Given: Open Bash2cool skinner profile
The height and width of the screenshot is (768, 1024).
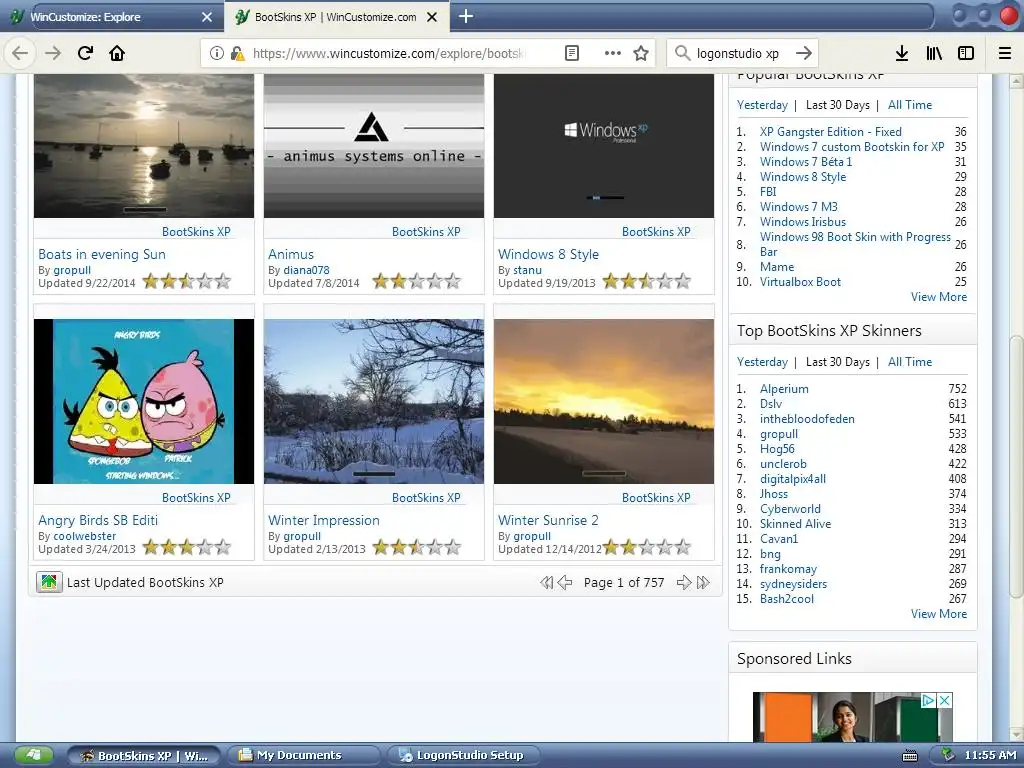Looking at the screenshot, I should tap(786, 599).
